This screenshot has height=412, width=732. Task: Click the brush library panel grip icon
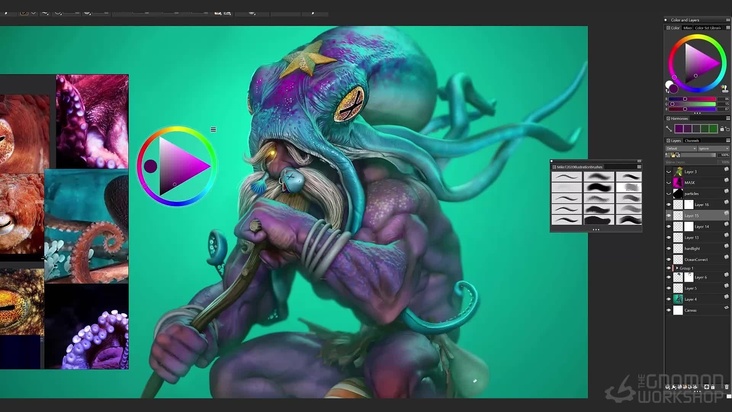click(555, 167)
